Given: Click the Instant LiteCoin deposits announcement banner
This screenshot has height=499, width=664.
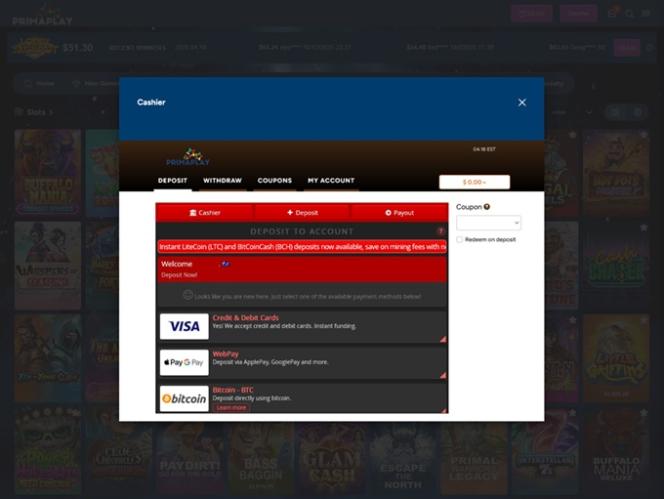Looking at the screenshot, I should [x=302, y=246].
